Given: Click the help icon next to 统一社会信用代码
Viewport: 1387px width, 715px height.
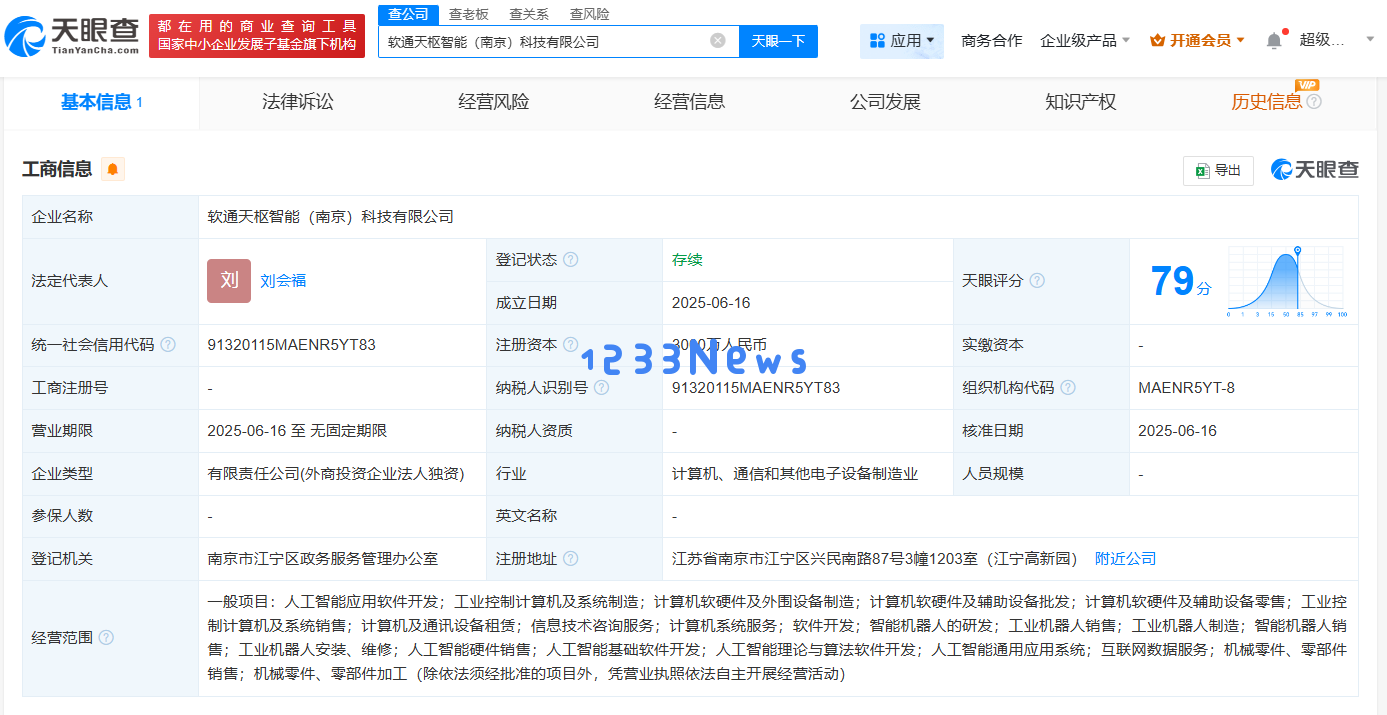Looking at the screenshot, I should click(168, 345).
